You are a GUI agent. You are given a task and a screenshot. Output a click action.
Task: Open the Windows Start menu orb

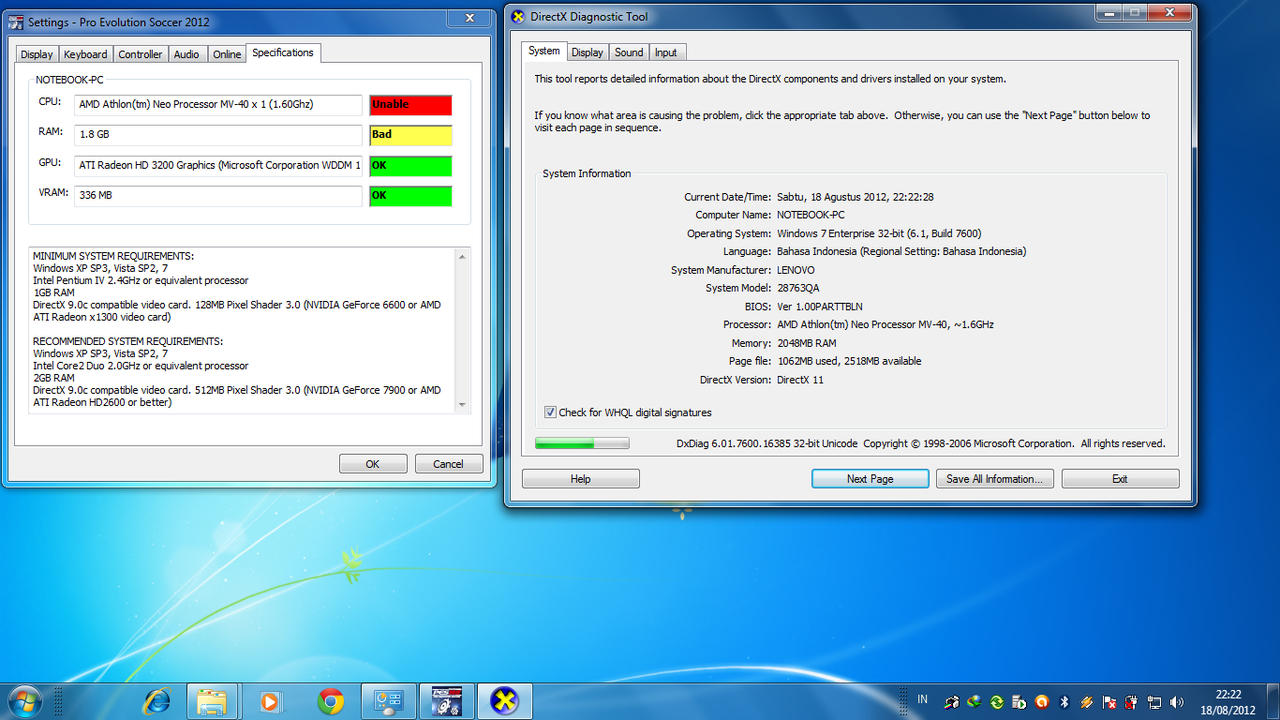click(x=24, y=700)
